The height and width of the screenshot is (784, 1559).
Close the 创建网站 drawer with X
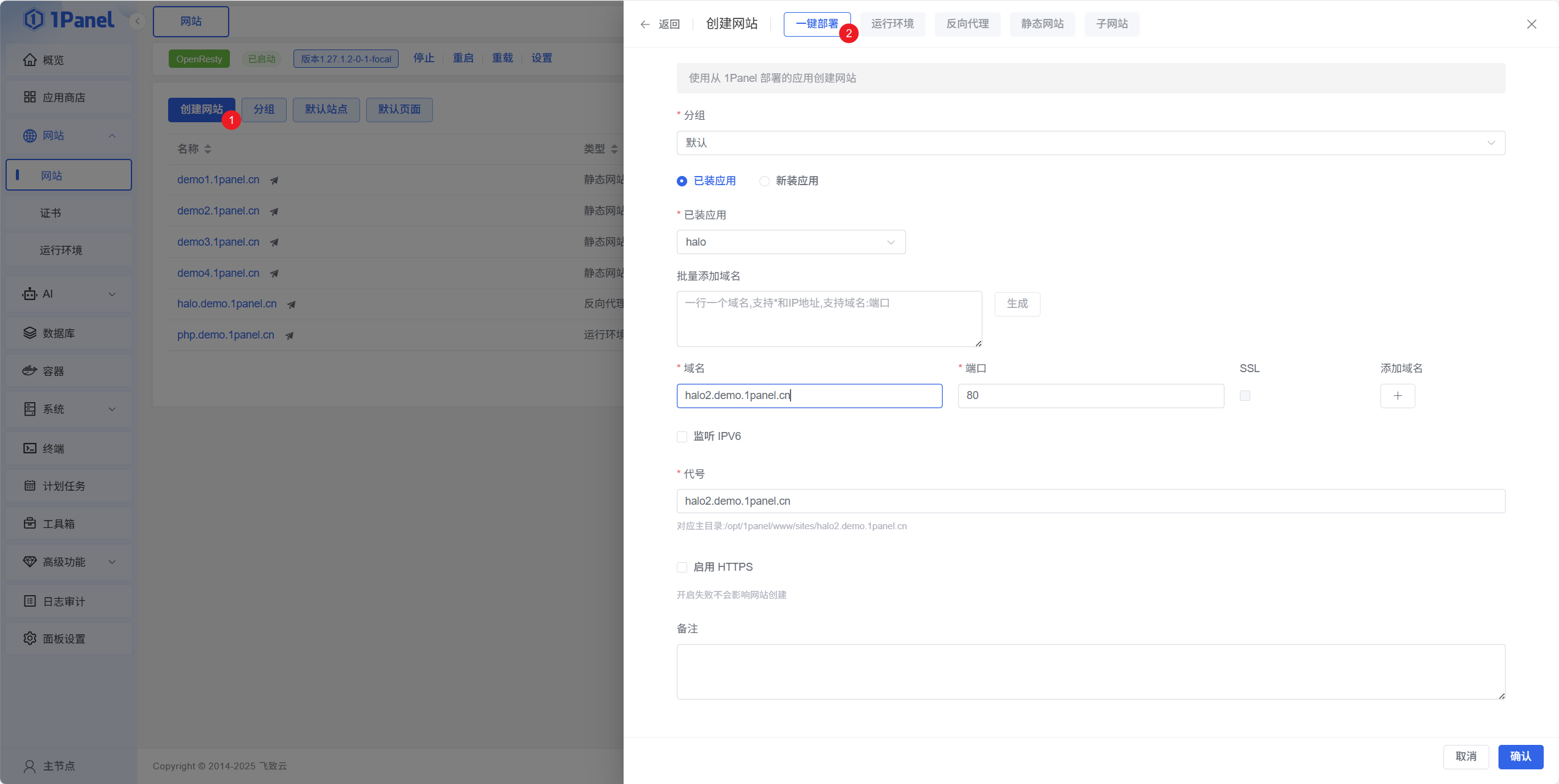coord(1531,24)
